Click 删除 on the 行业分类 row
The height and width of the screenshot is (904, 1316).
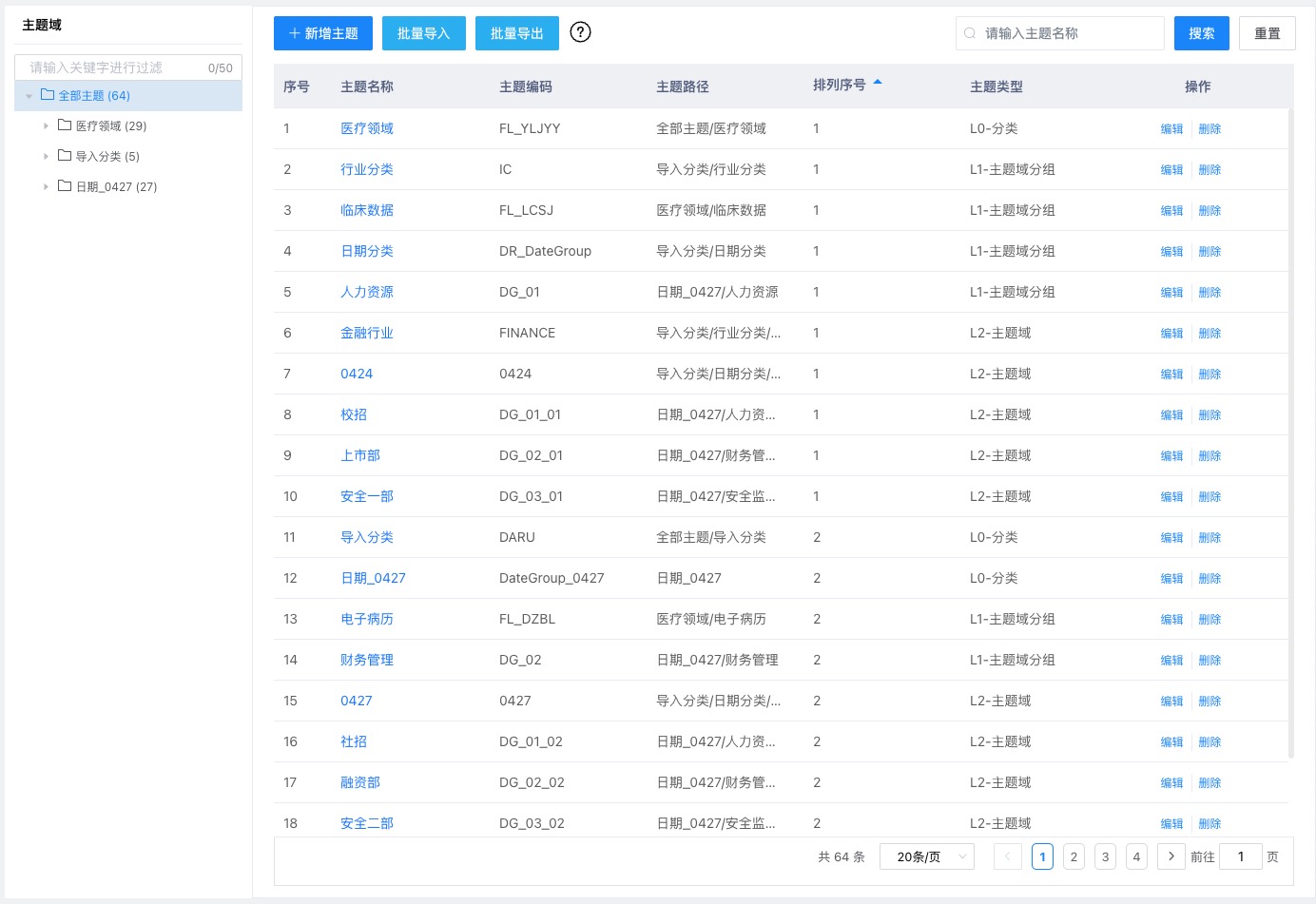click(1210, 169)
